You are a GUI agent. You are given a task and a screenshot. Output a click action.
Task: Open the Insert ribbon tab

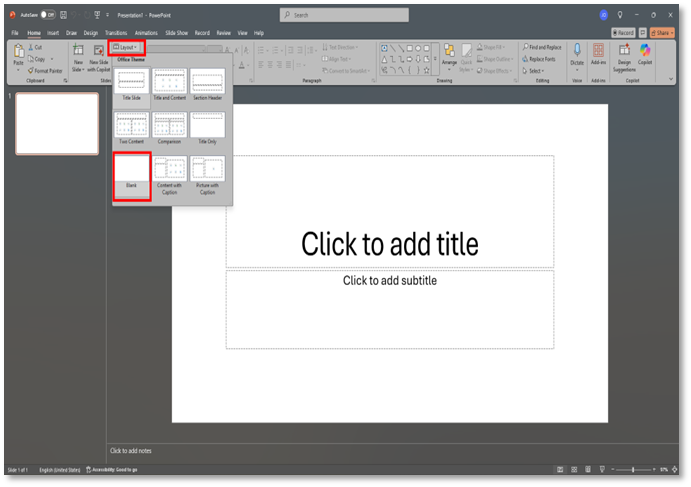coord(53,33)
